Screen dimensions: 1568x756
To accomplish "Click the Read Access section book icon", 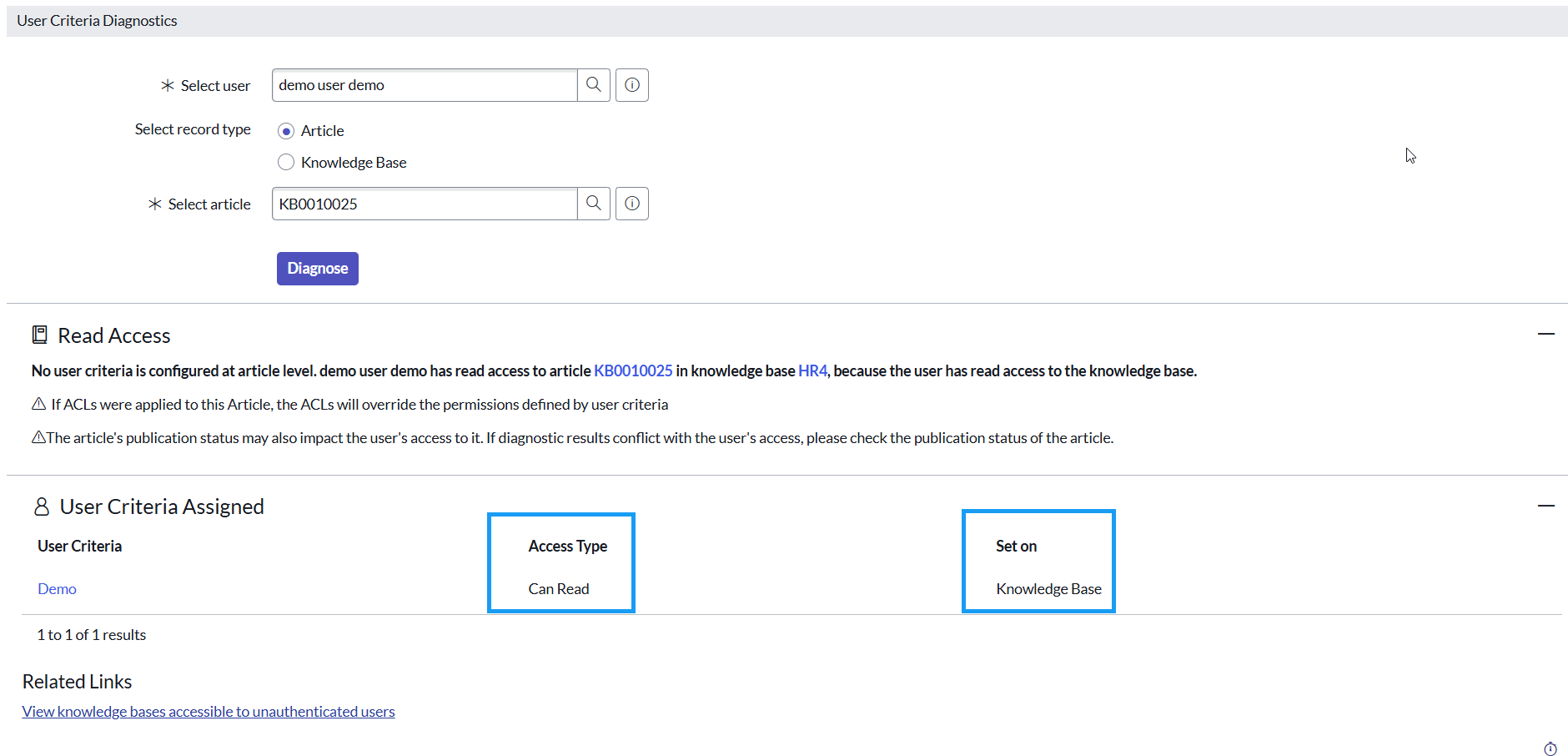I will (x=39, y=334).
